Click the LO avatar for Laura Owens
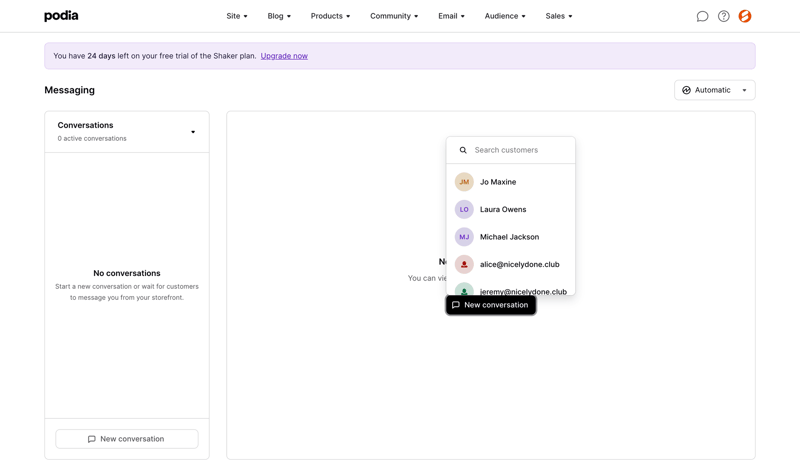The image size is (800, 470). [x=464, y=209]
